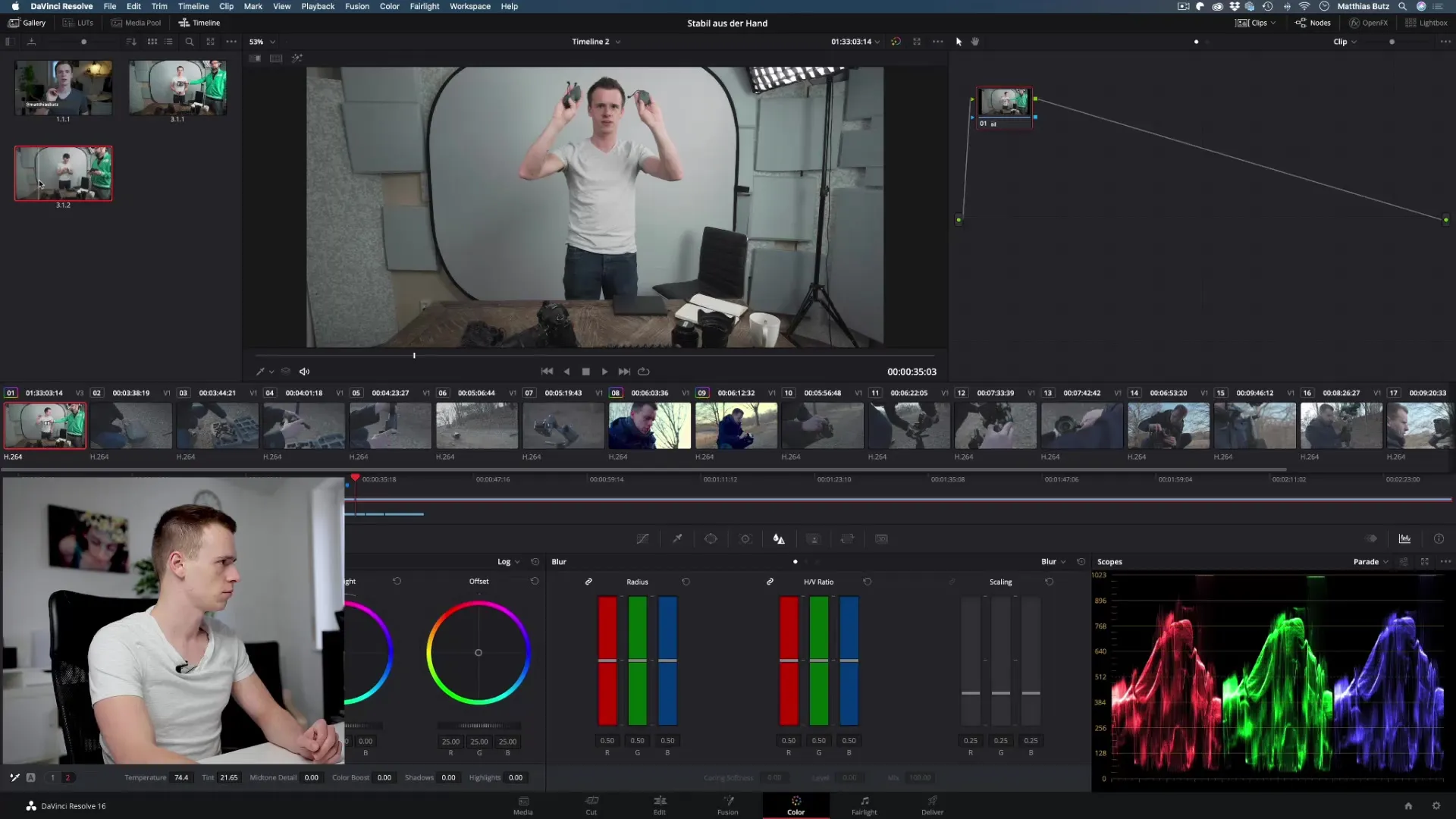The width and height of the screenshot is (1456, 819).
Task: Jump to first frame in viewer
Action: (547, 372)
